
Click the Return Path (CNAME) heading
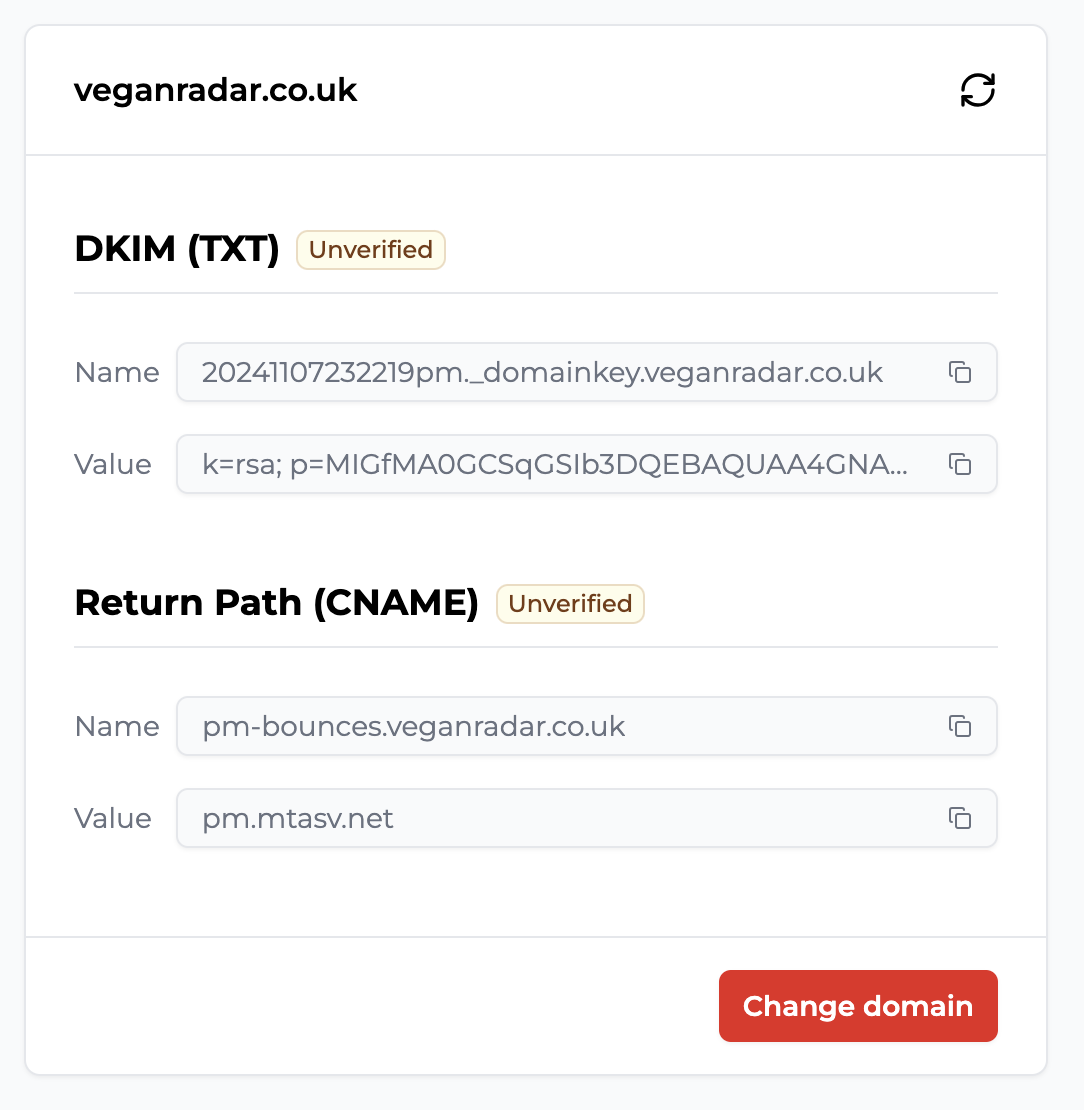coord(277,603)
